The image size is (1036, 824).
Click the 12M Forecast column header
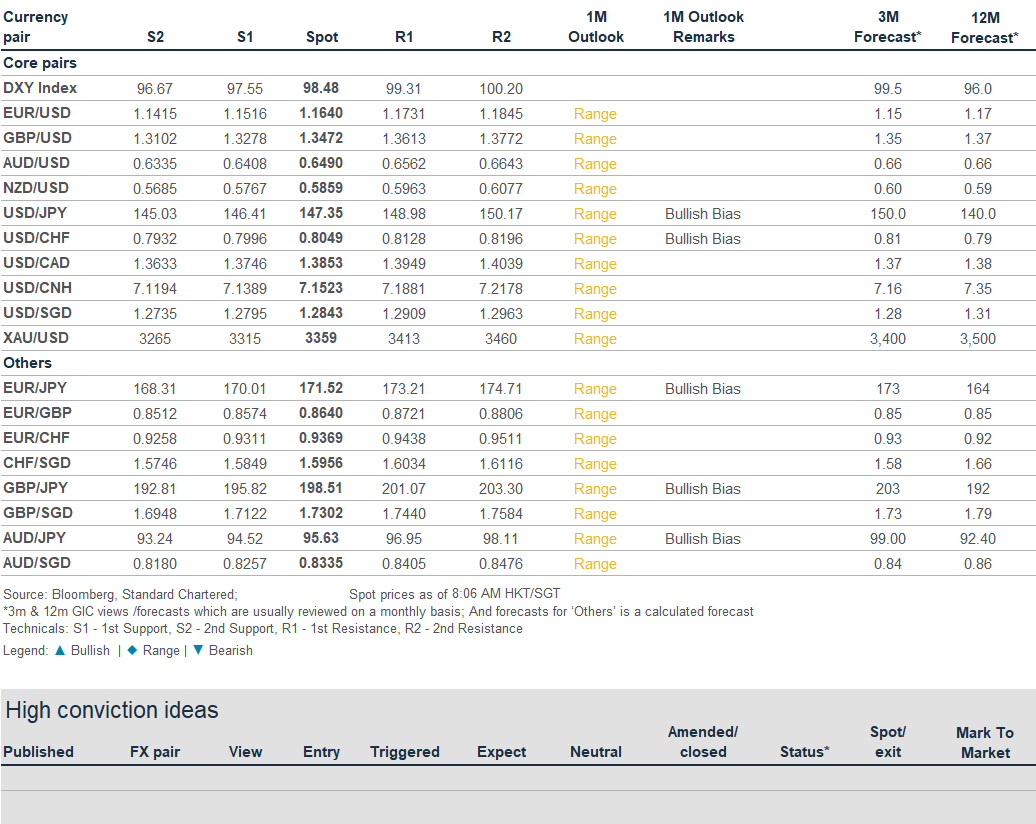point(984,28)
